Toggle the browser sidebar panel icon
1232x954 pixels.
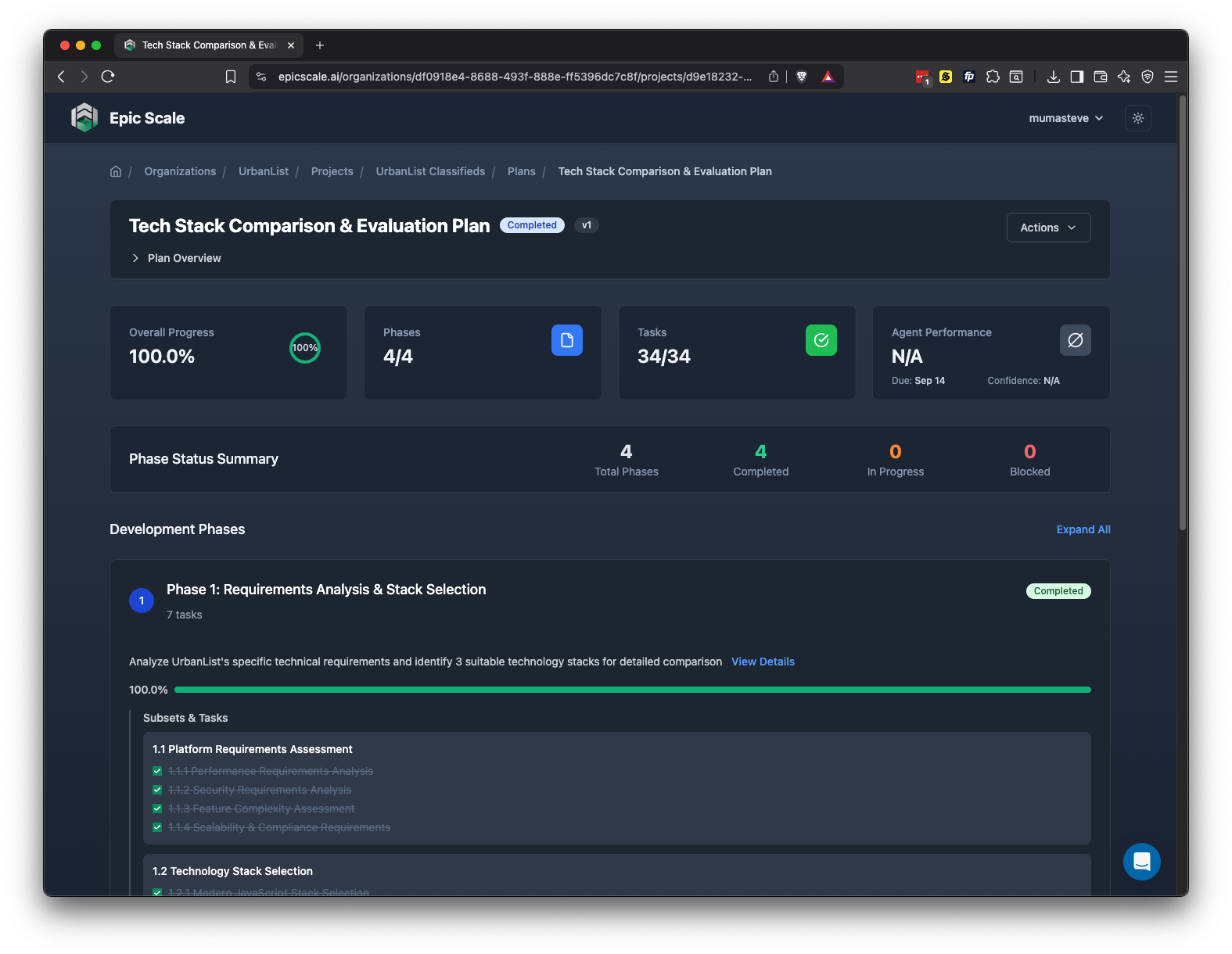[1077, 77]
